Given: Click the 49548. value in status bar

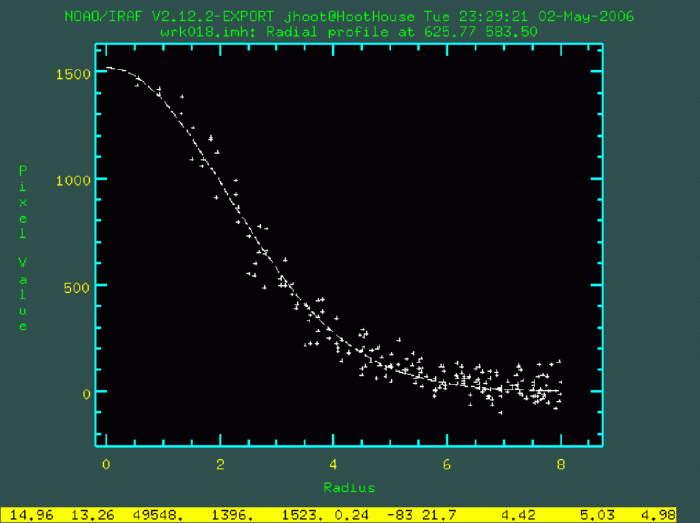Looking at the screenshot, I should 158,515.
